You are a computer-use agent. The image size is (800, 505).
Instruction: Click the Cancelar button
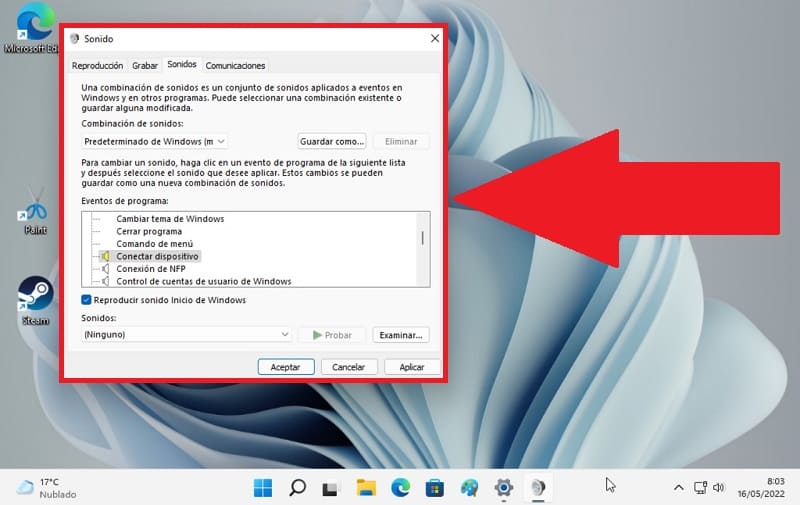coord(349,367)
